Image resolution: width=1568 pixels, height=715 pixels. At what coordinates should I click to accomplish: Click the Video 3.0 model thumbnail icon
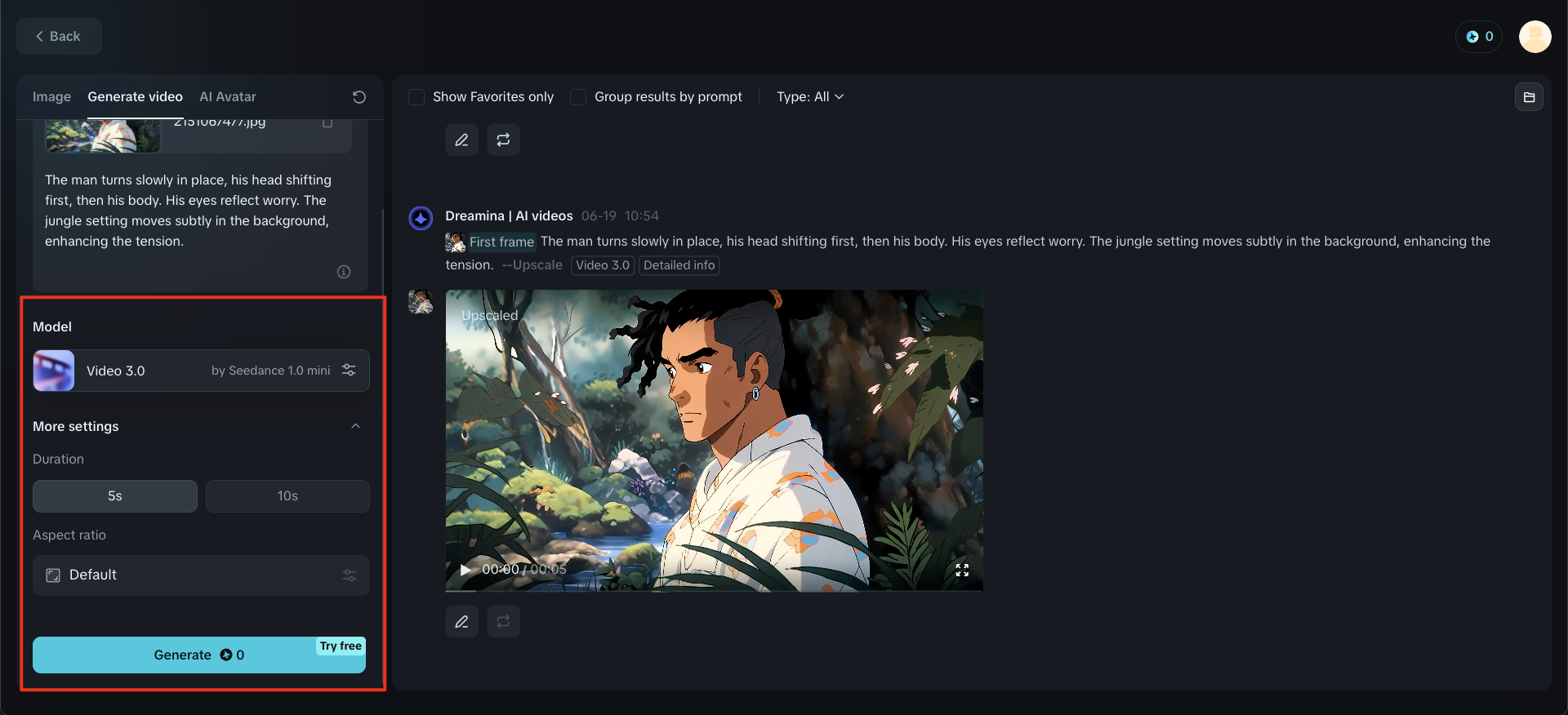(x=54, y=371)
